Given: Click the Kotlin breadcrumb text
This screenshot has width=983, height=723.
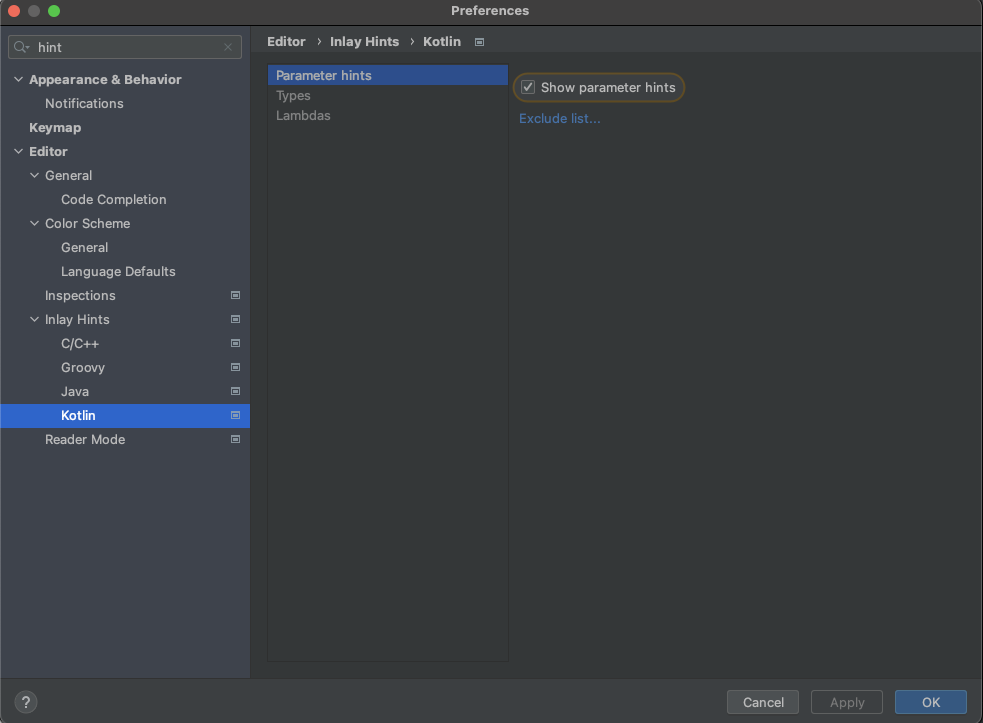Looking at the screenshot, I should 442,41.
